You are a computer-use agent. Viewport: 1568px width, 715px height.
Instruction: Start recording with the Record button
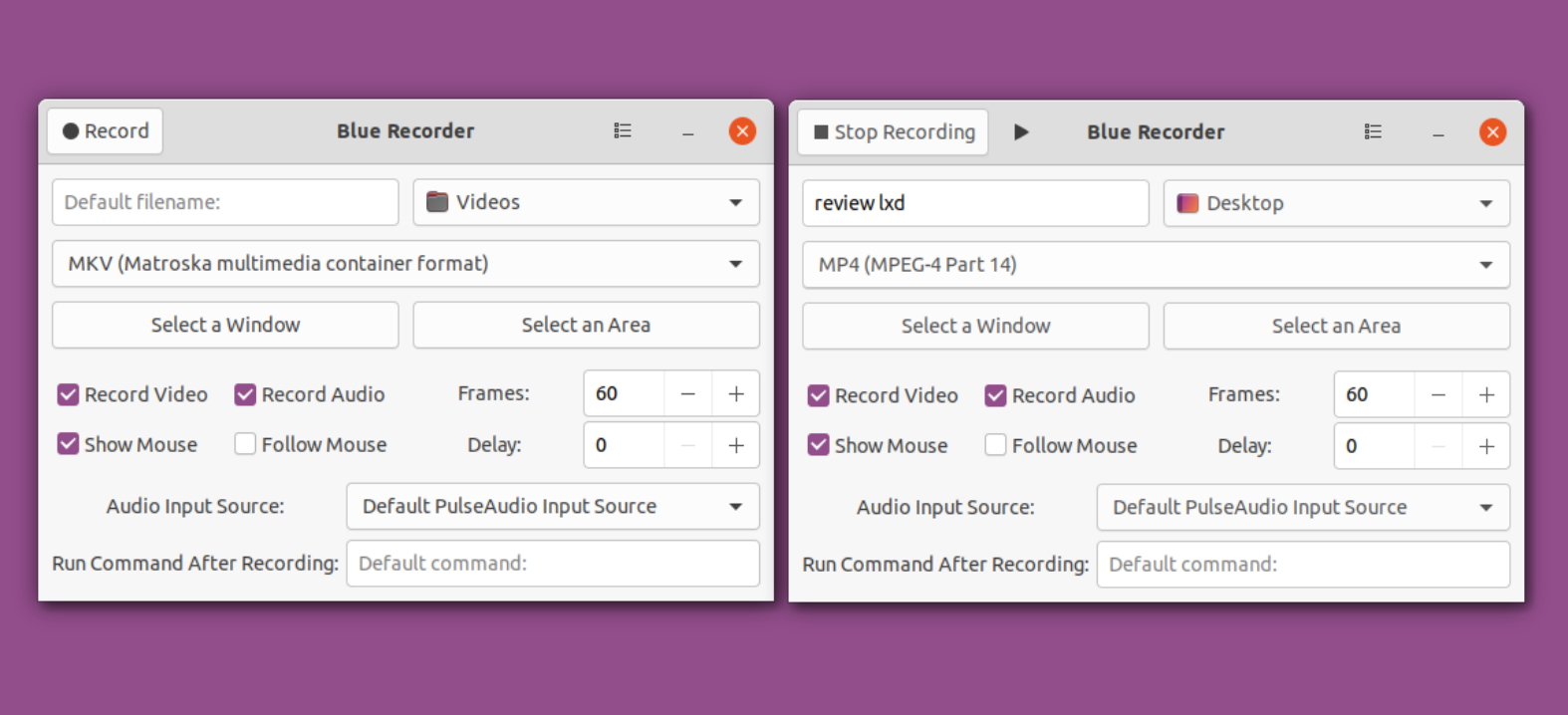106,131
